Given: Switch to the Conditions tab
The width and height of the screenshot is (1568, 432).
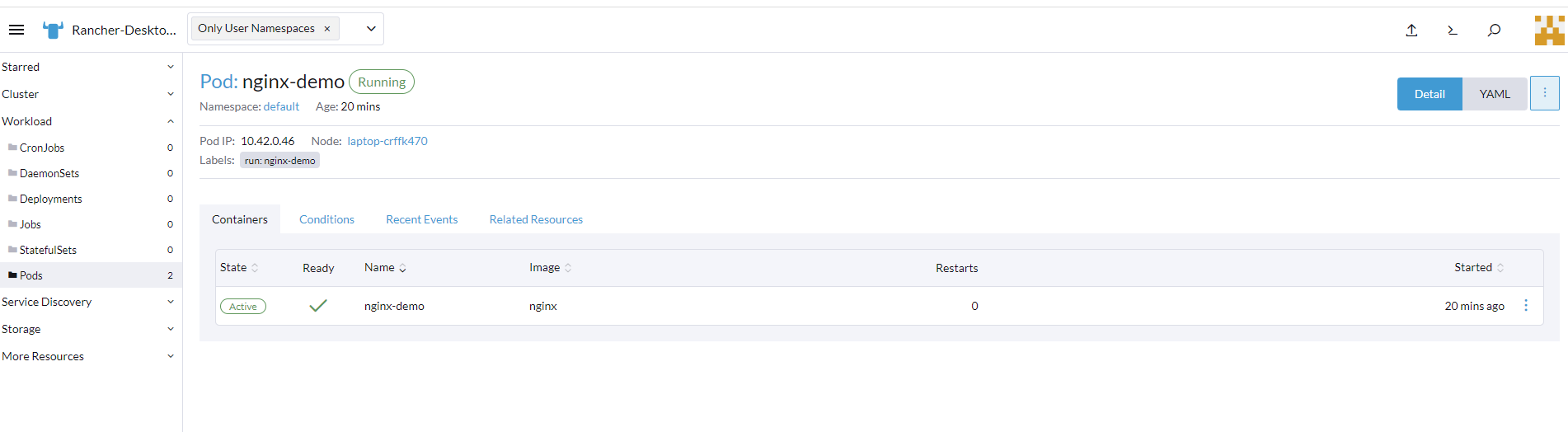Looking at the screenshot, I should pos(326,219).
